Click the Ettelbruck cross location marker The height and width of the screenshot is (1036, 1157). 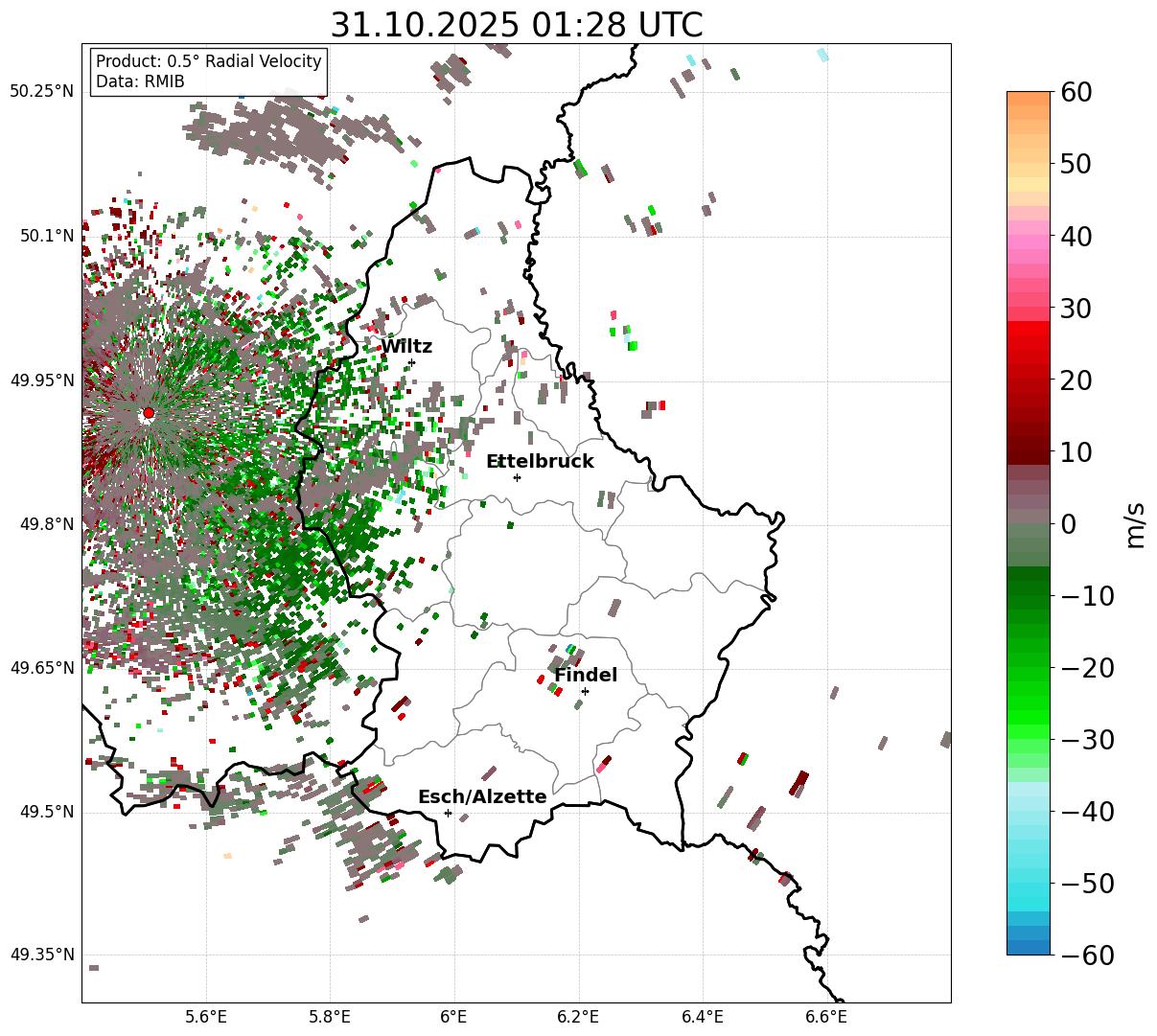[517, 477]
